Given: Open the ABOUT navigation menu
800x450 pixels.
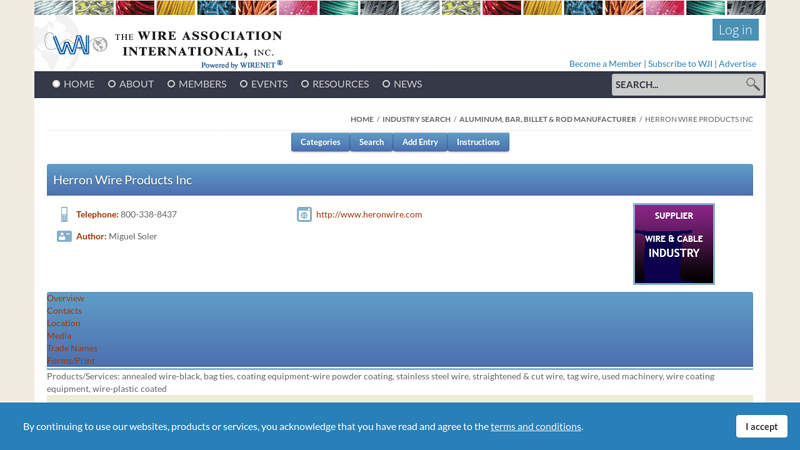Looking at the screenshot, I should [x=131, y=84].
